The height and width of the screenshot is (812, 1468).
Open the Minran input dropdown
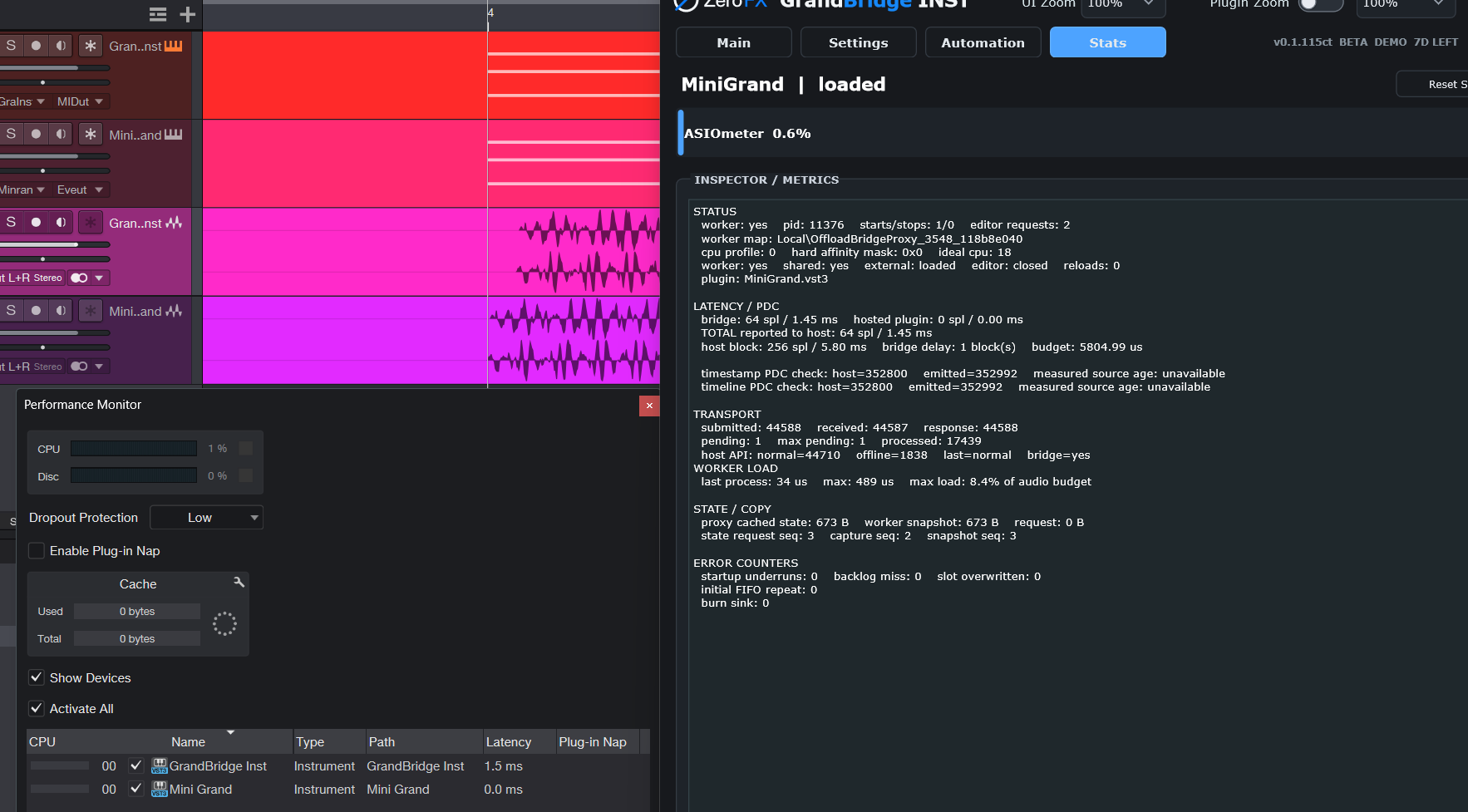tap(22, 189)
